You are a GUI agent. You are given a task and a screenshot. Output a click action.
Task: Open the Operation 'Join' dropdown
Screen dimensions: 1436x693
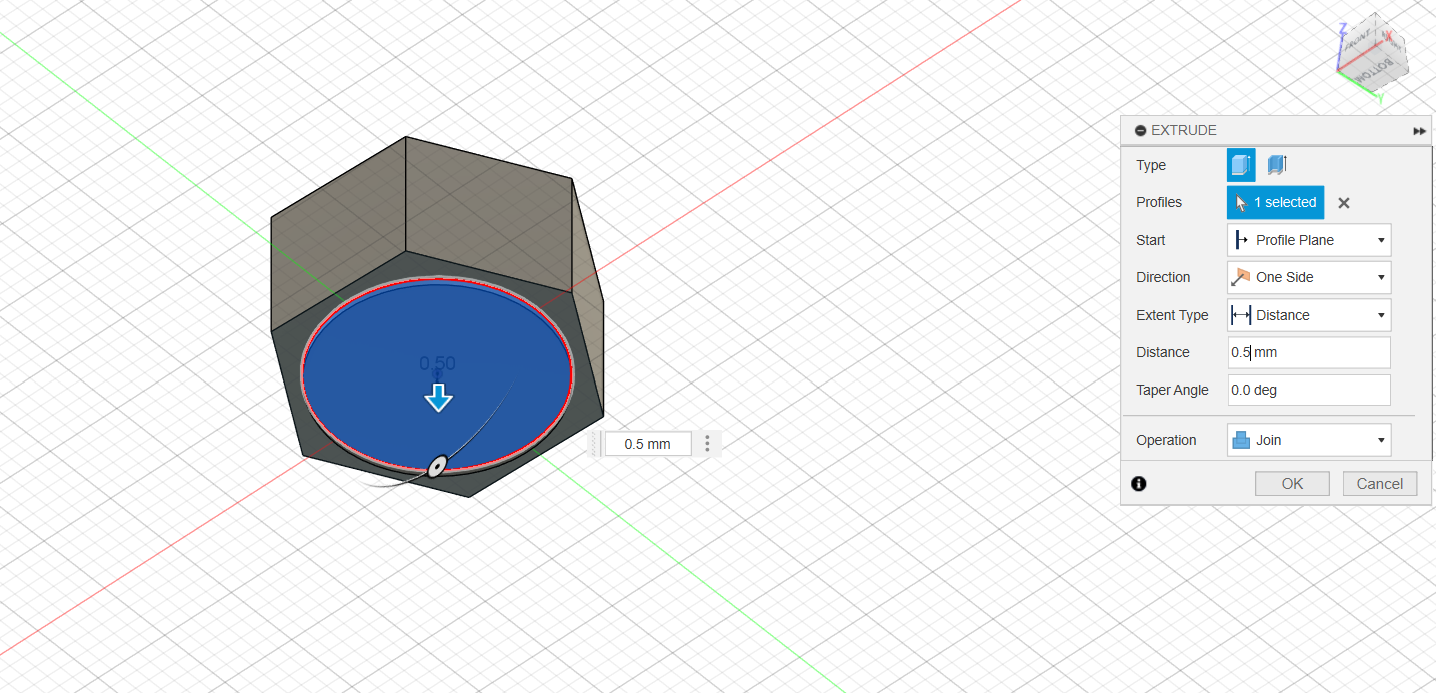pyautogui.click(x=1309, y=440)
